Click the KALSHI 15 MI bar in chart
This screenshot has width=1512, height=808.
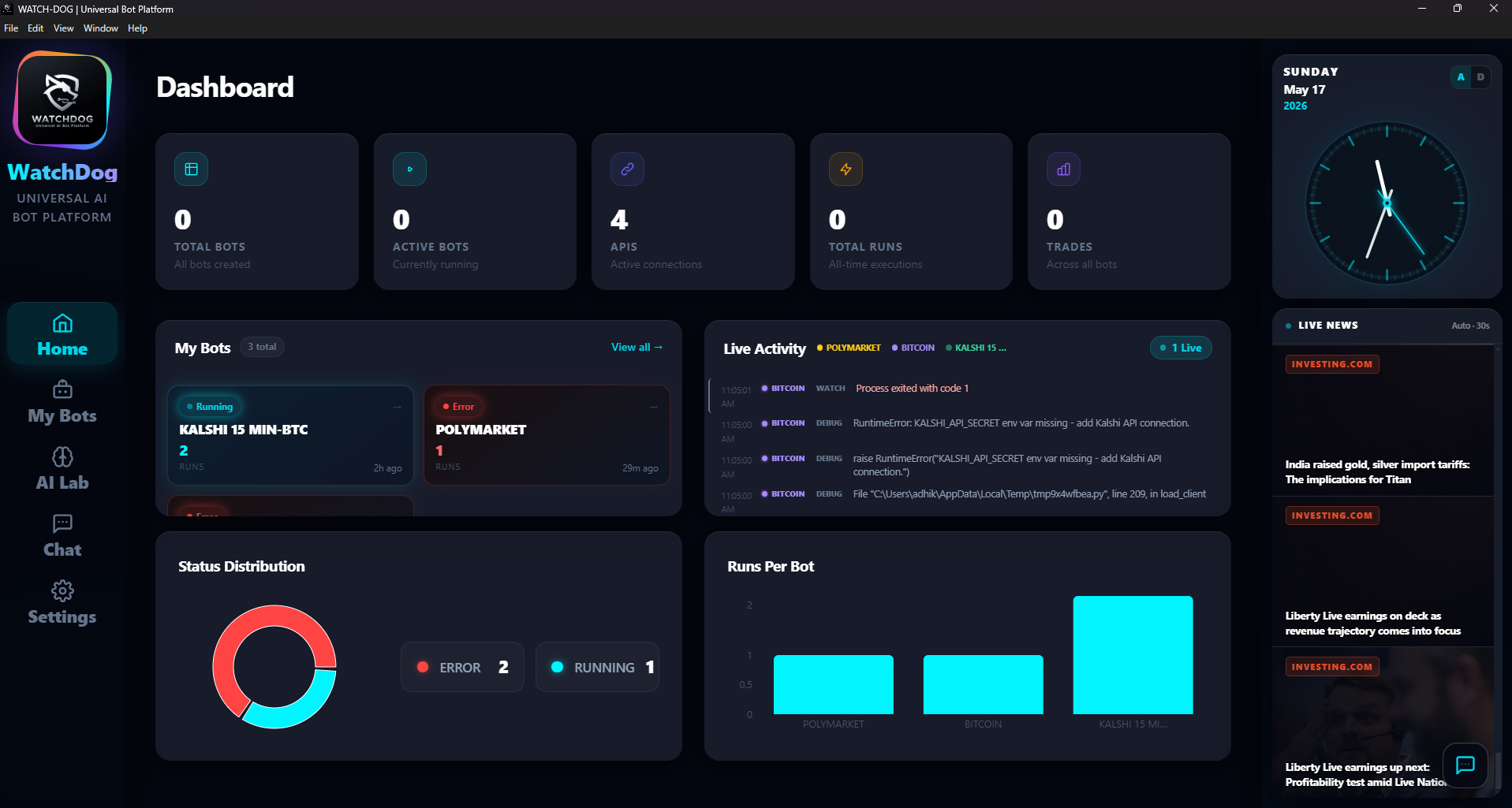(1133, 655)
